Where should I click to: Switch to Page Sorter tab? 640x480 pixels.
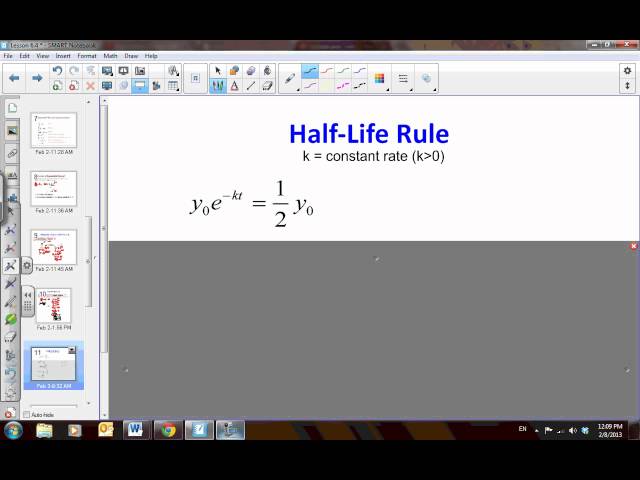point(12,108)
